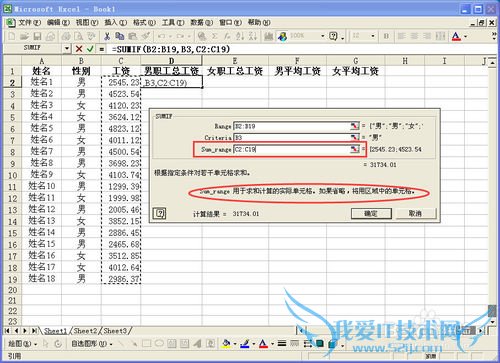
Task: Open the line color dropdown arrow in drawing toolbar
Action: (x=254, y=343)
